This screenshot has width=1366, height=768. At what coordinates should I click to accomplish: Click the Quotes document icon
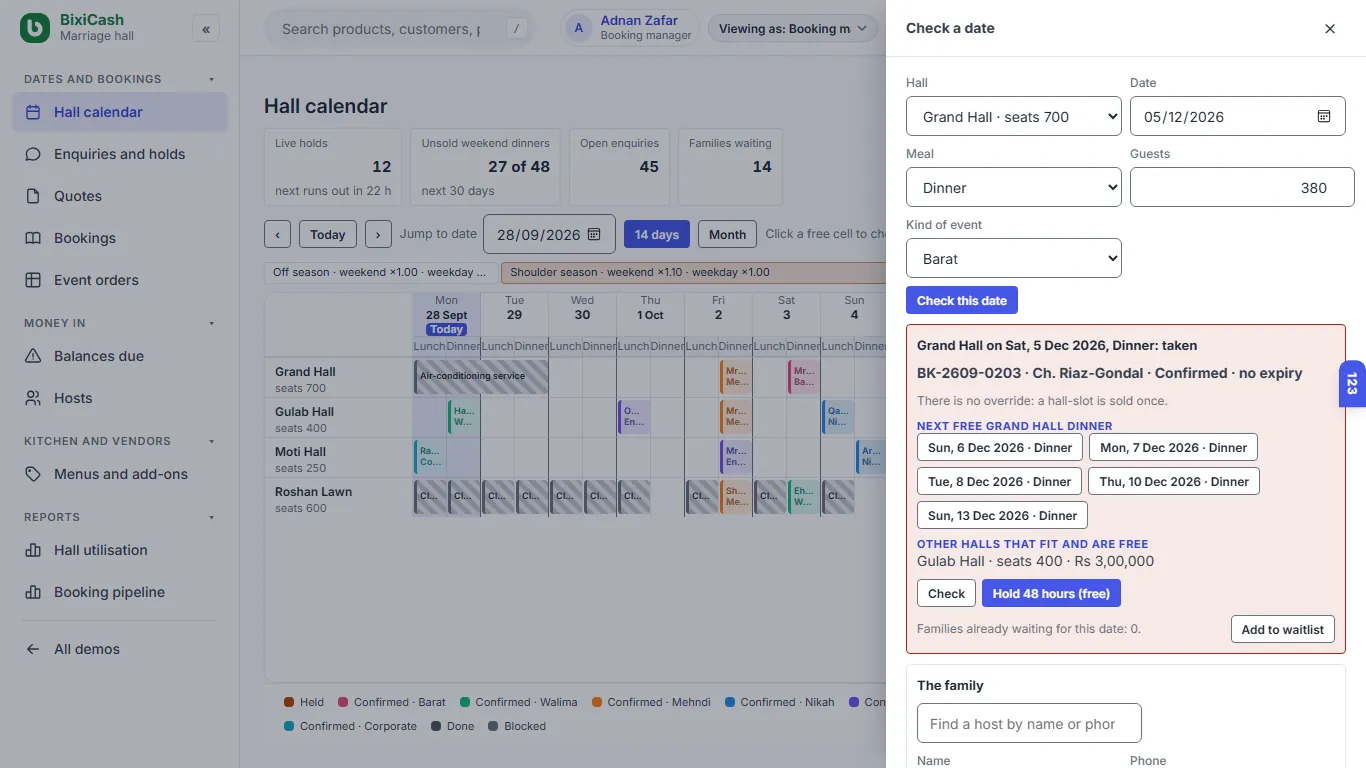pos(33,196)
